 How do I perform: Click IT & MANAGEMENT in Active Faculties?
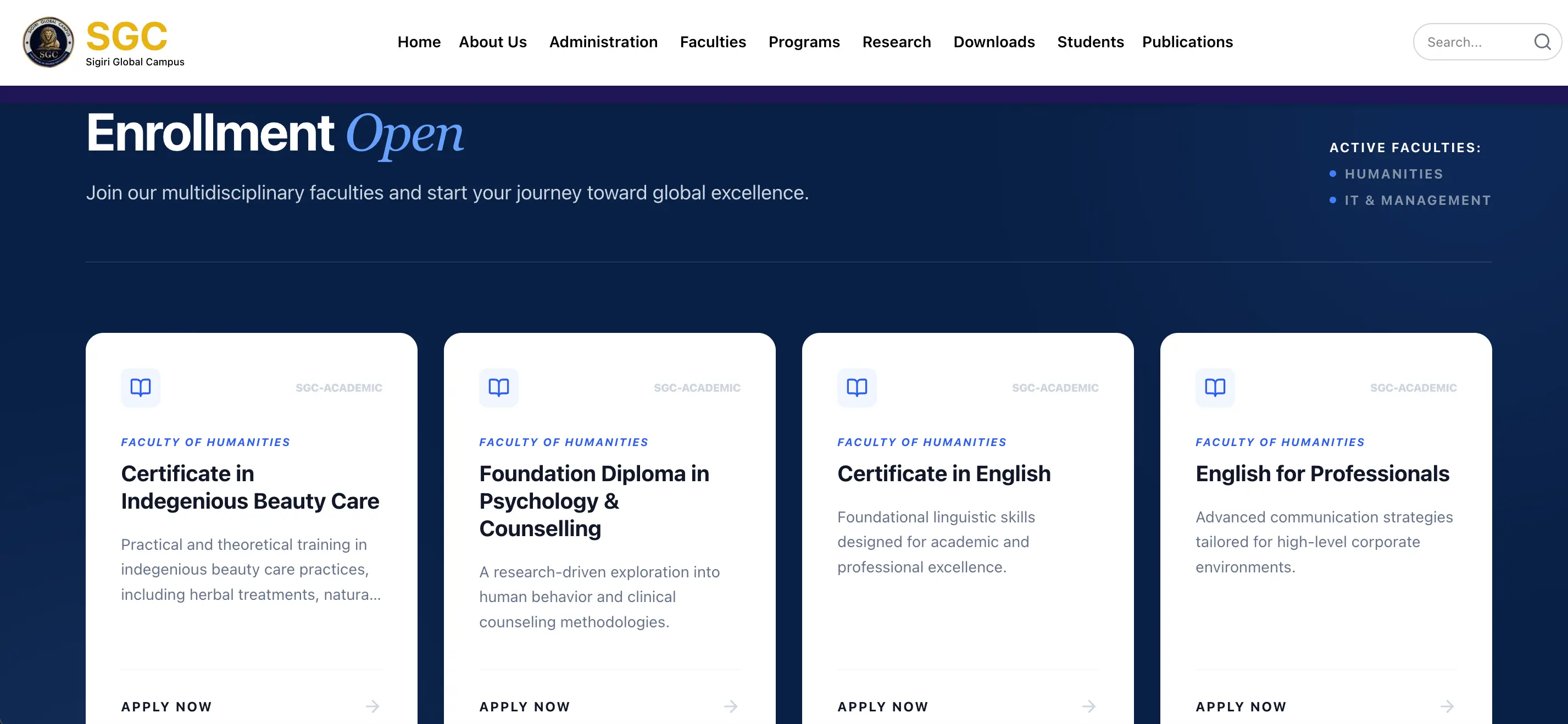[x=1417, y=200]
